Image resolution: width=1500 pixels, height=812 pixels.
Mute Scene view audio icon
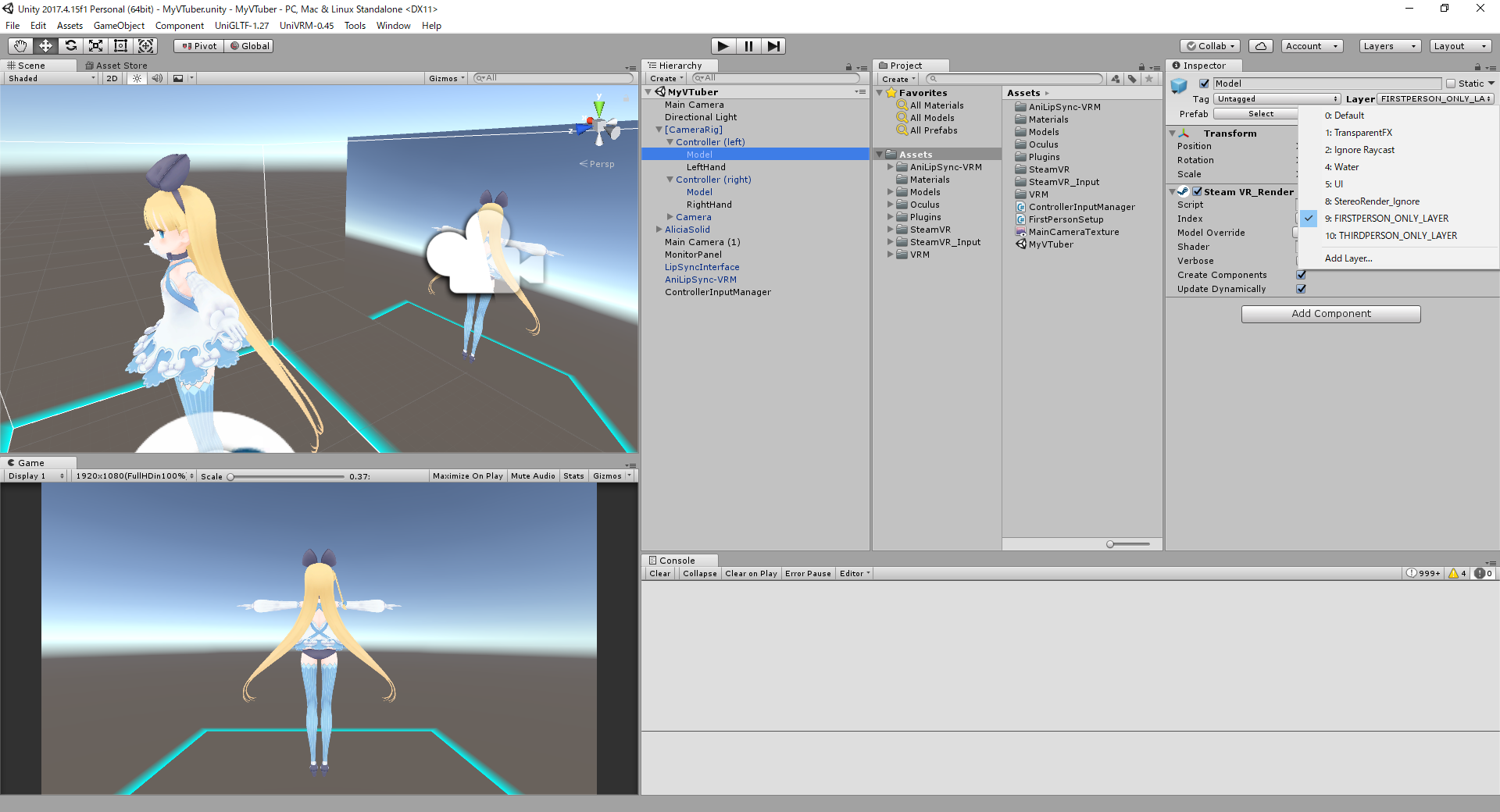158,78
